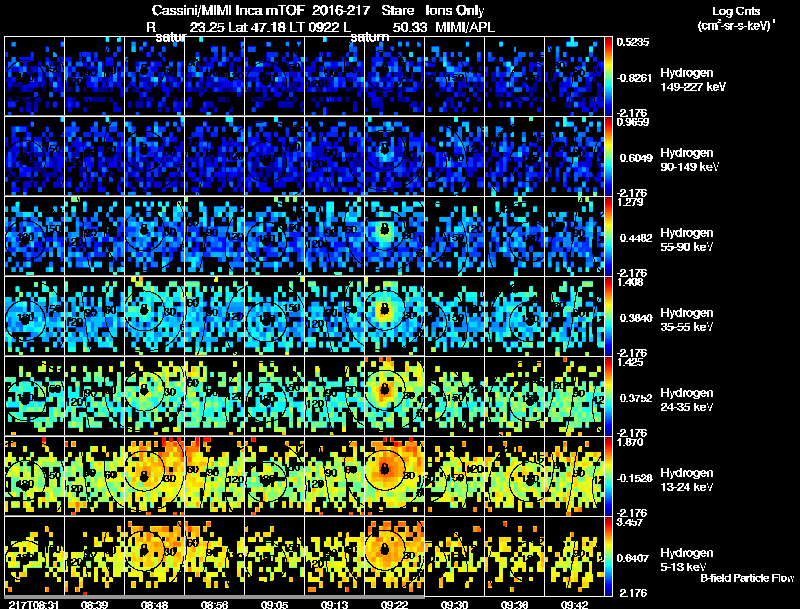
Task: Select the 09:42 panel in 90-149 keV row
Action: coord(574,156)
